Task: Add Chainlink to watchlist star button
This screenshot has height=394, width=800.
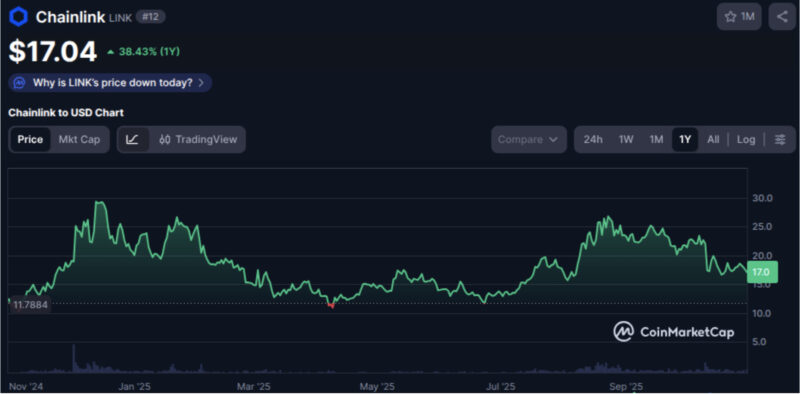Action: (739, 17)
